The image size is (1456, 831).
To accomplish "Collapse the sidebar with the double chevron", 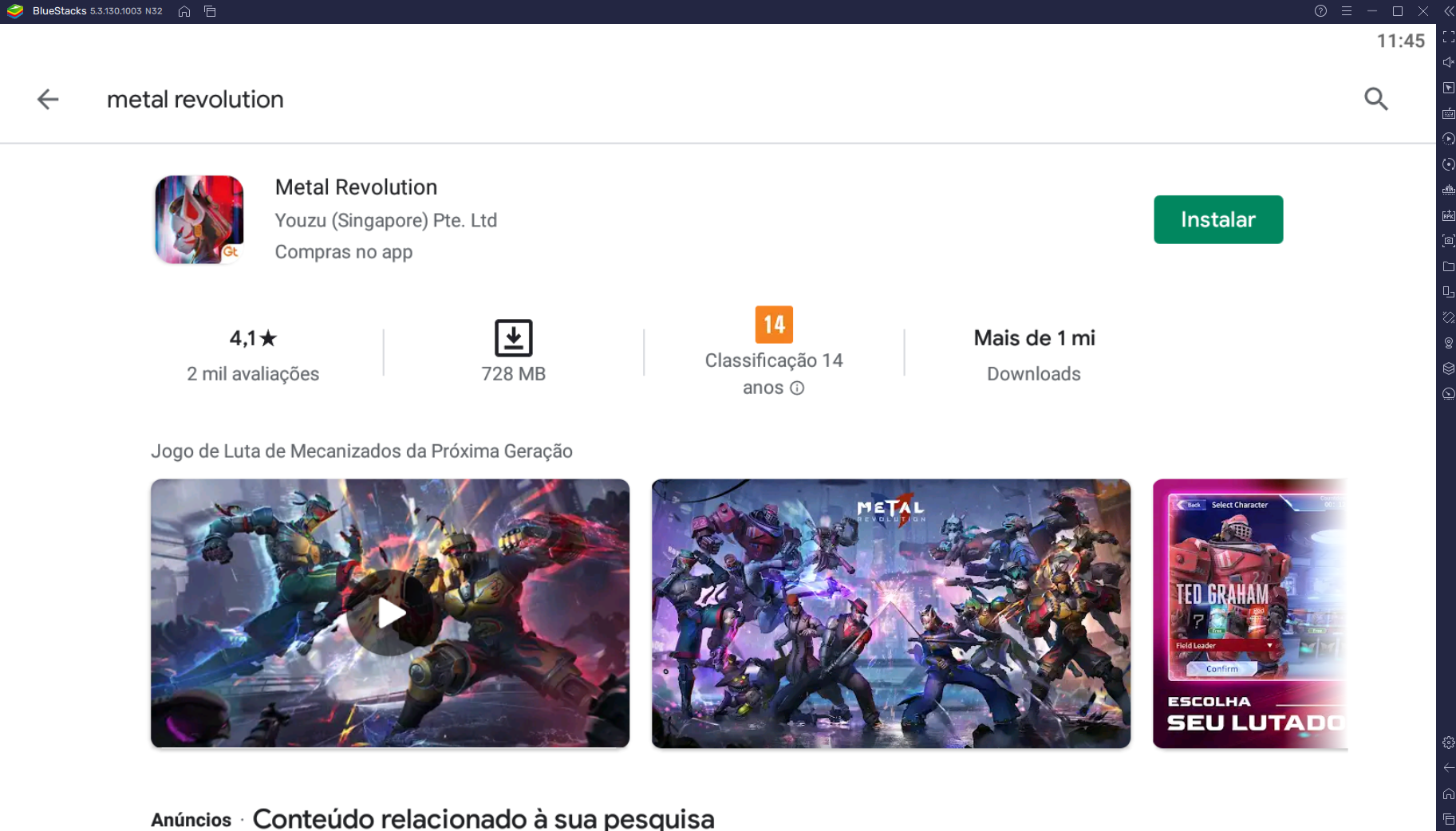I will (x=1448, y=11).
